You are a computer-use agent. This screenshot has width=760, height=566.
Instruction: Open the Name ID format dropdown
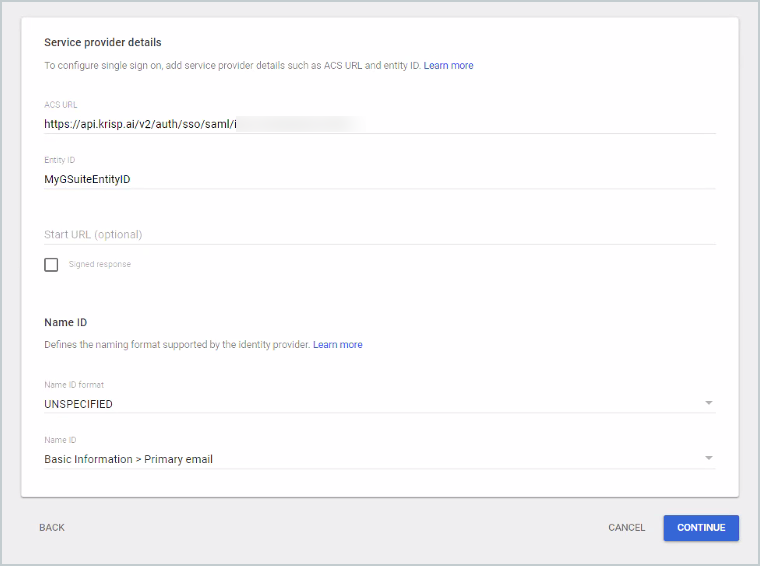(380, 404)
